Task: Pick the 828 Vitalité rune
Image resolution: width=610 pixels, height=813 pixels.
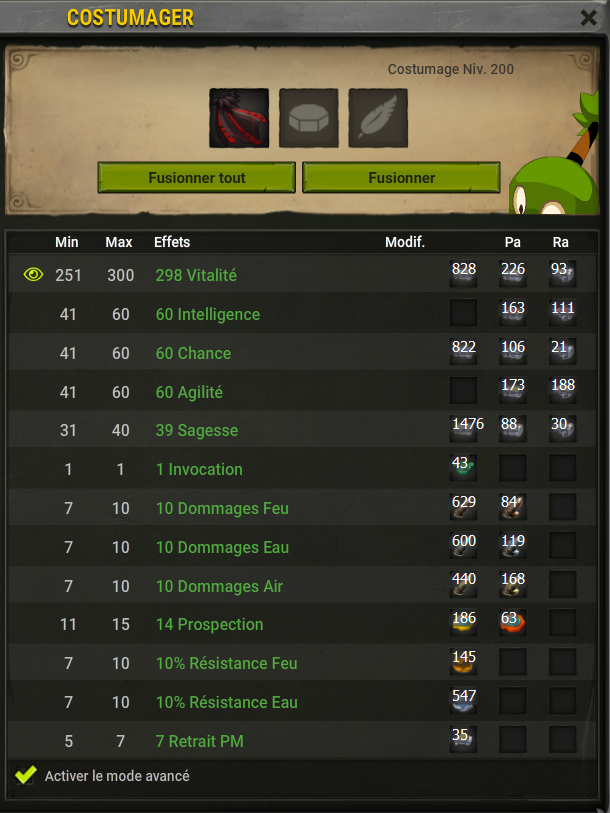Action: coord(463,274)
